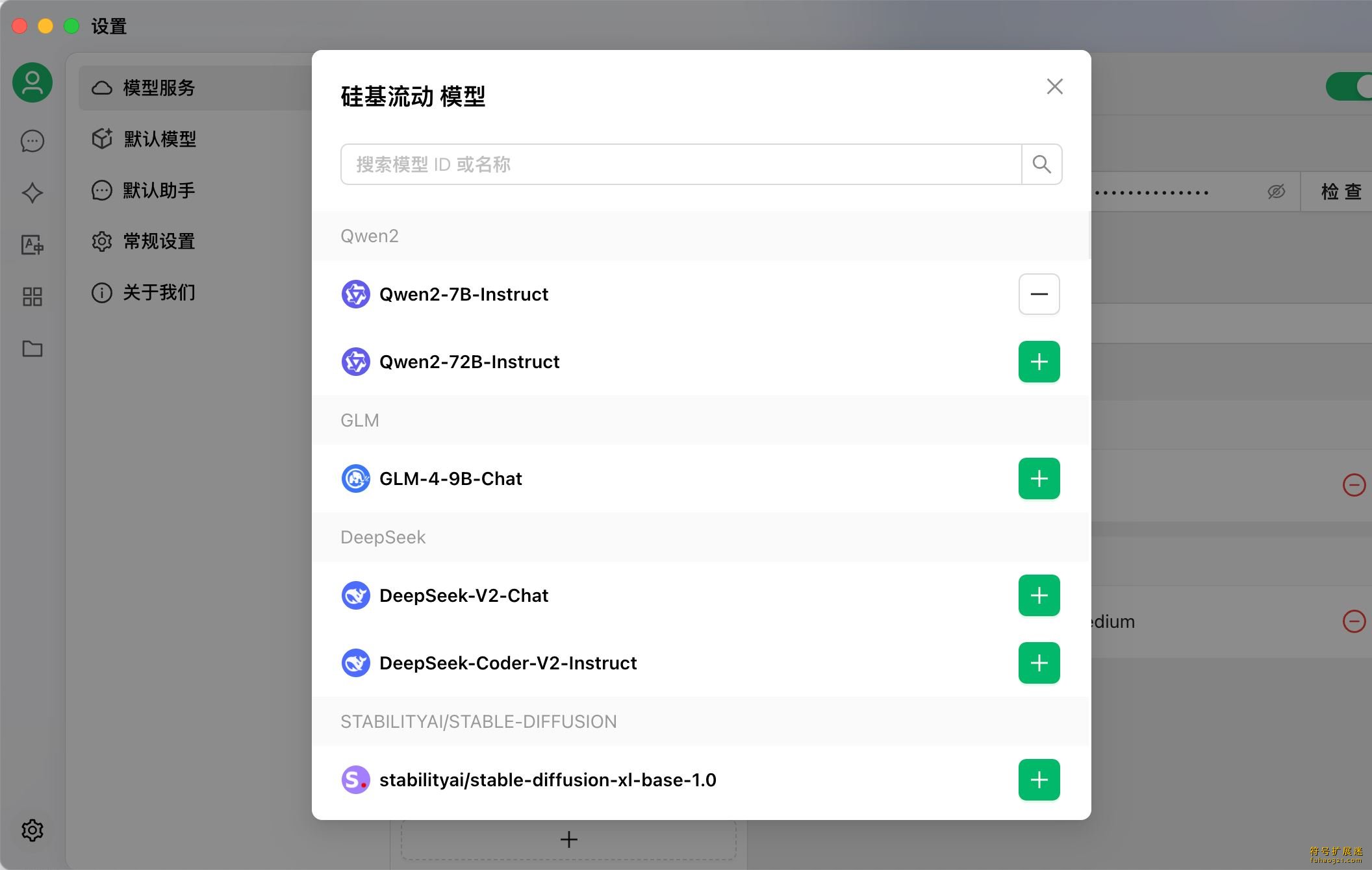Close the 硅基流动 模型 dialog
The image size is (1372, 870).
point(1054,86)
